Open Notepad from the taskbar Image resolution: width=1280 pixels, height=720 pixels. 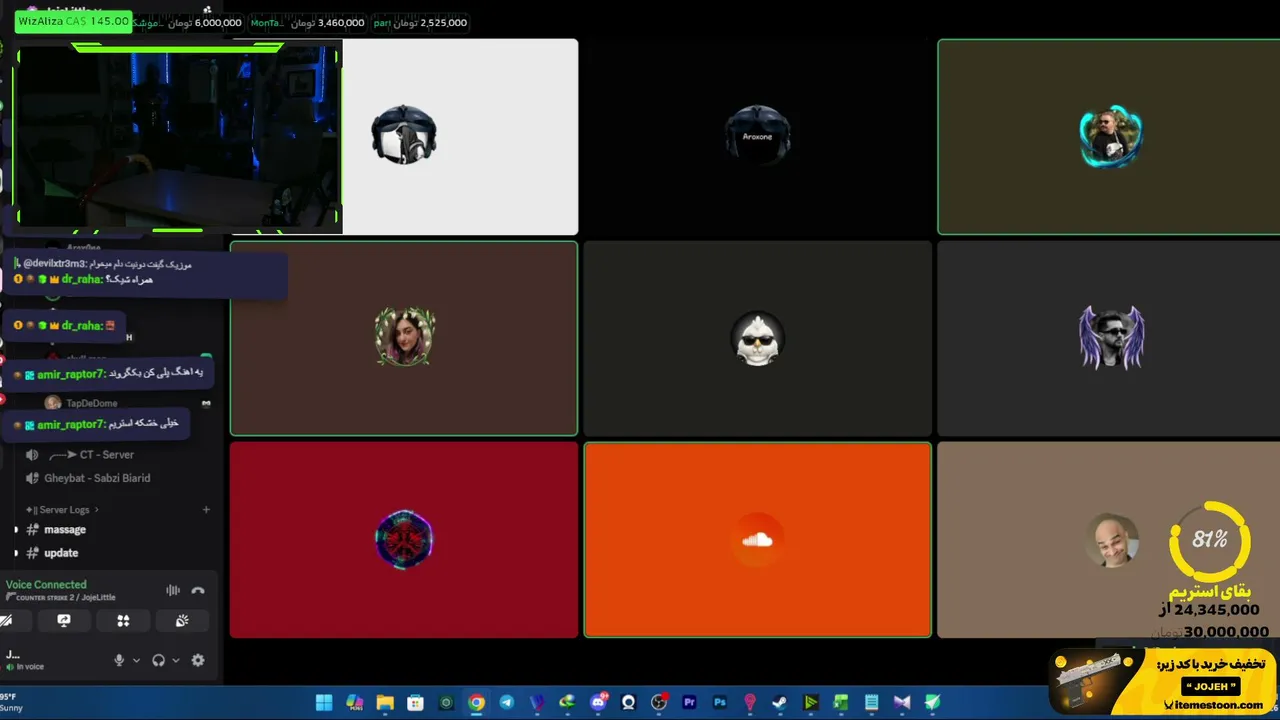pyautogui.click(x=871, y=702)
